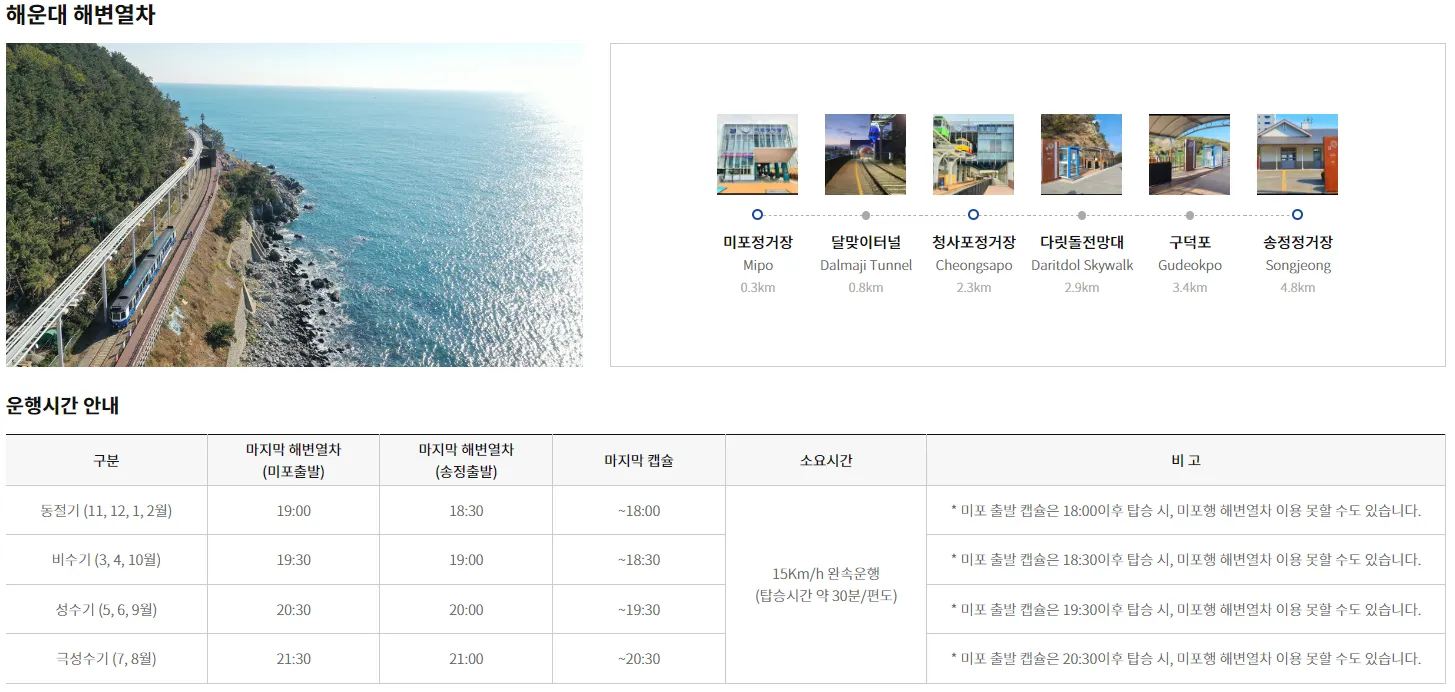Toggle the Cheongsapo route marker dot
The height and width of the screenshot is (692, 1455).
pos(973,214)
